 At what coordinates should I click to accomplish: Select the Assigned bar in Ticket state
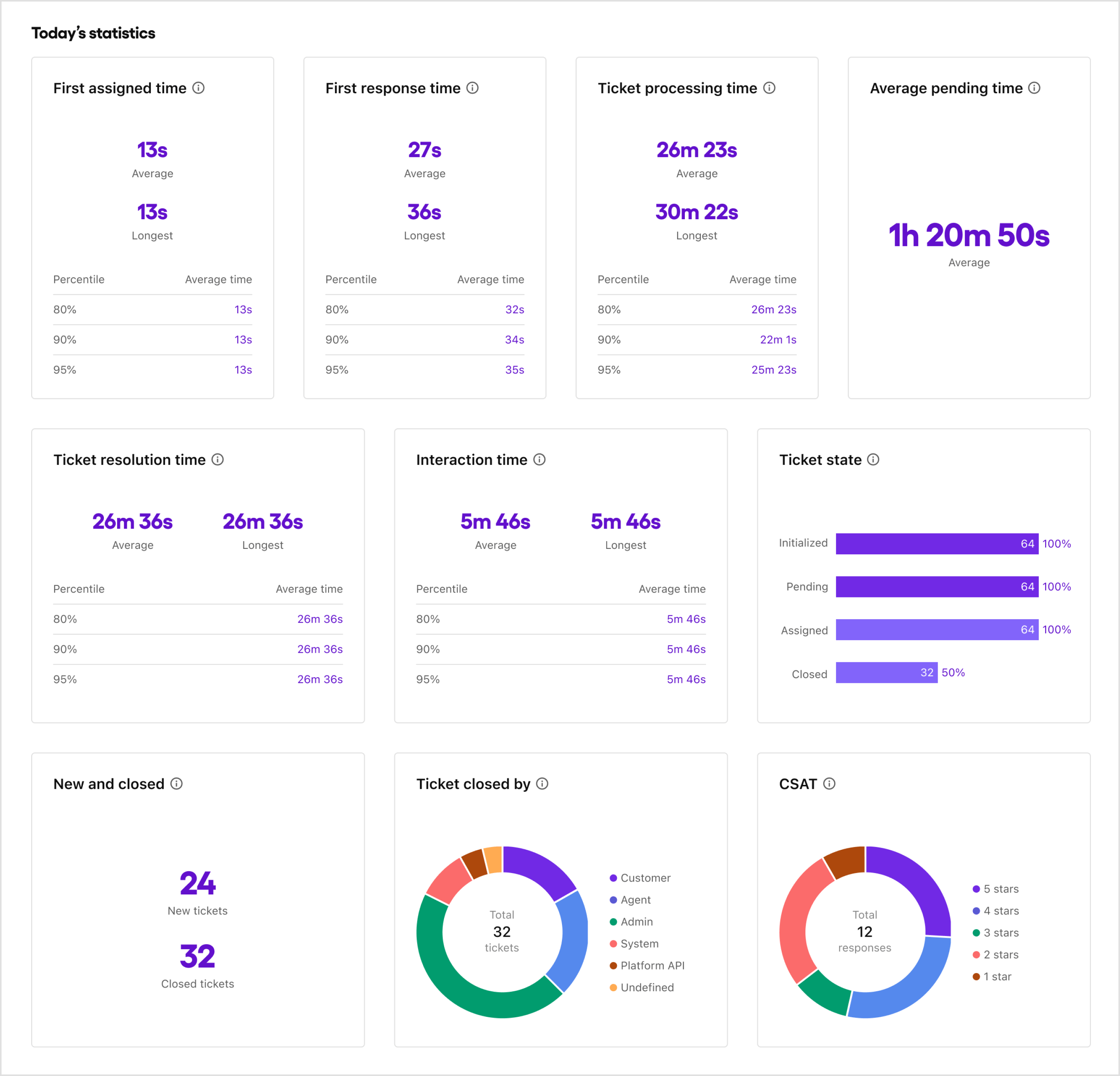click(937, 630)
